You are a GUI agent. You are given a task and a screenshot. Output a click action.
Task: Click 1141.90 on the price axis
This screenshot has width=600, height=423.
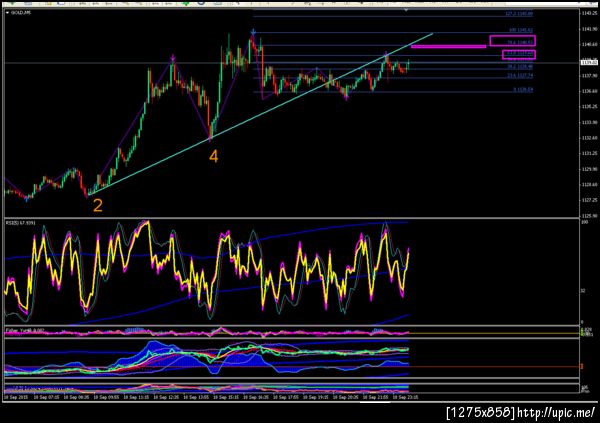tap(589, 29)
